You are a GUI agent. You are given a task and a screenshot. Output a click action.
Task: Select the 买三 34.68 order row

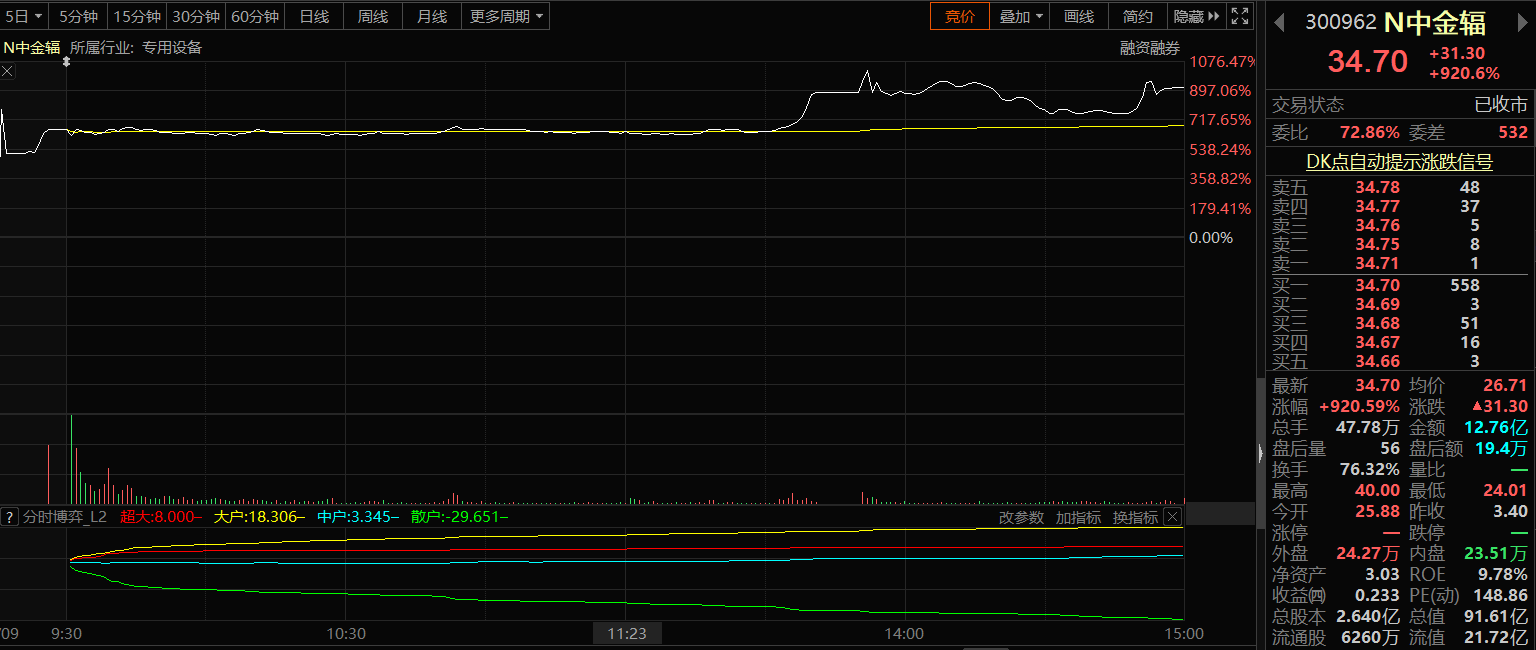(1399, 323)
